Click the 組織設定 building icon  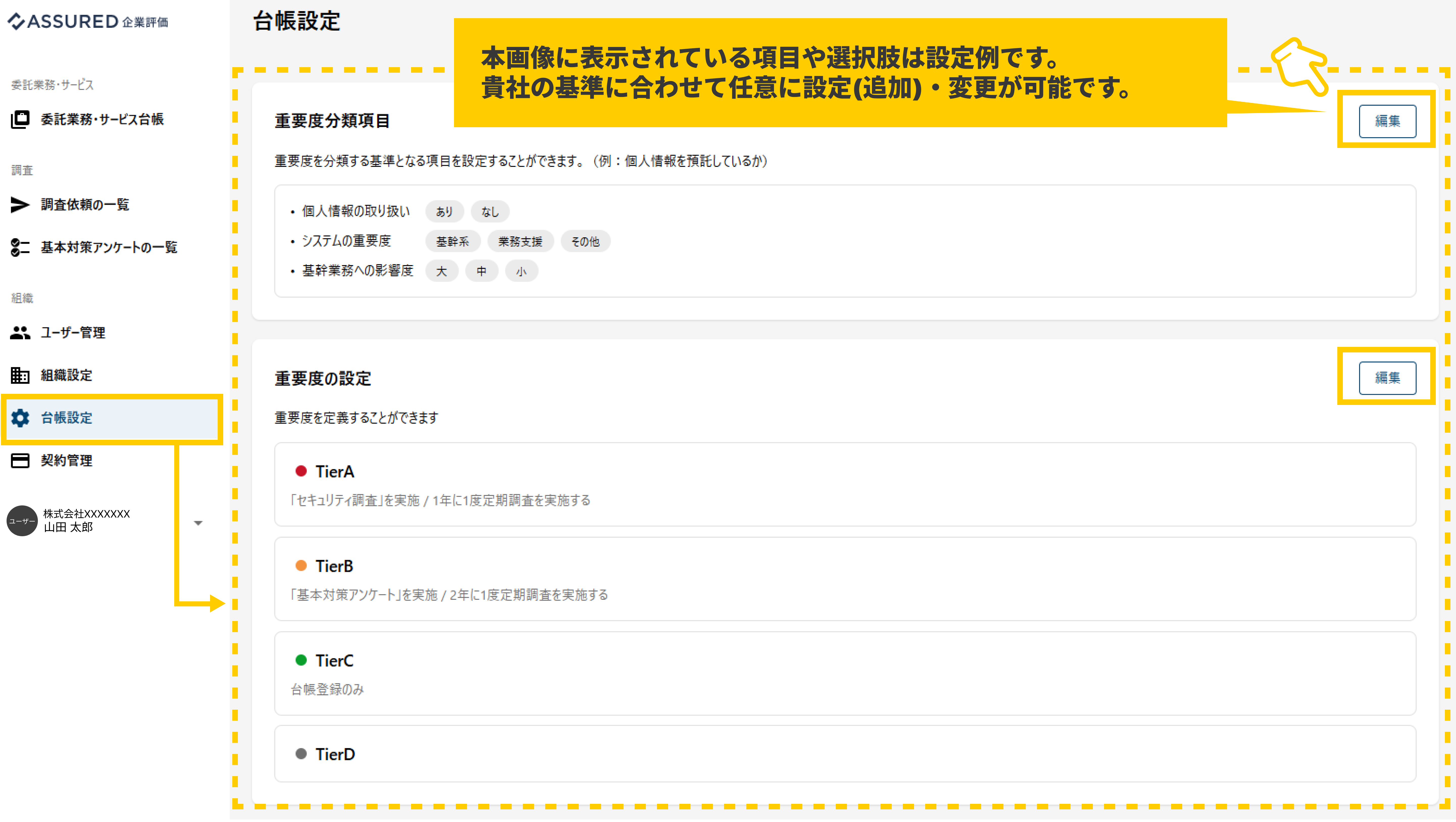click(x=20, y=376)
